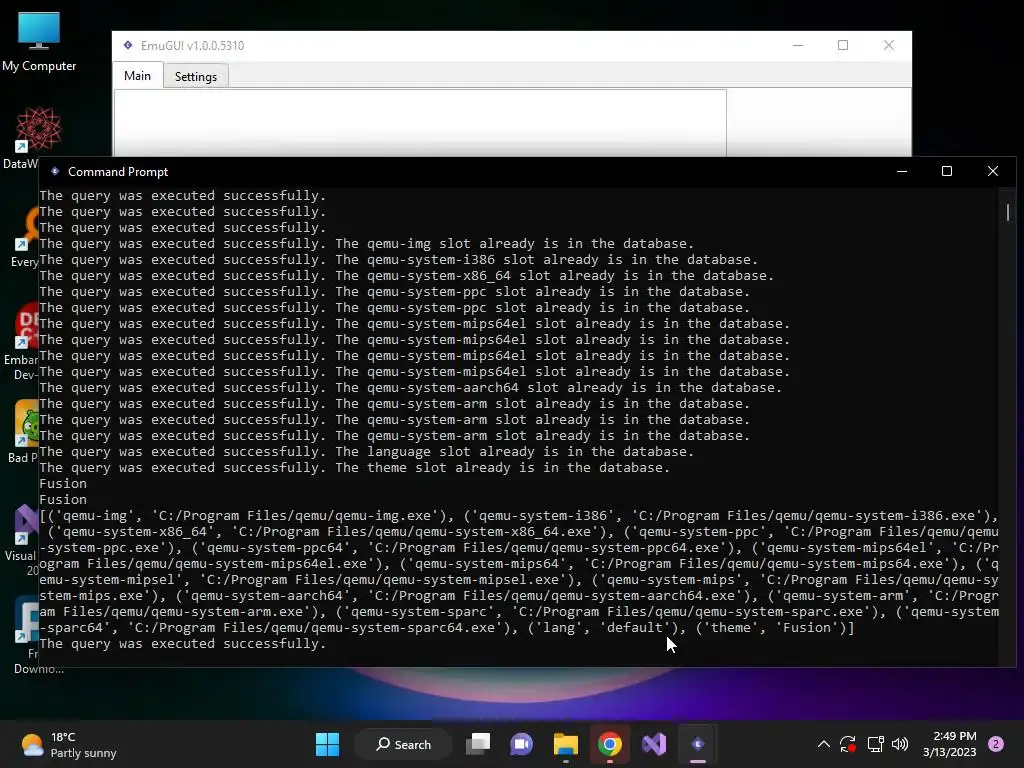Click the qemu-system-aarch64 slot line

411,387
